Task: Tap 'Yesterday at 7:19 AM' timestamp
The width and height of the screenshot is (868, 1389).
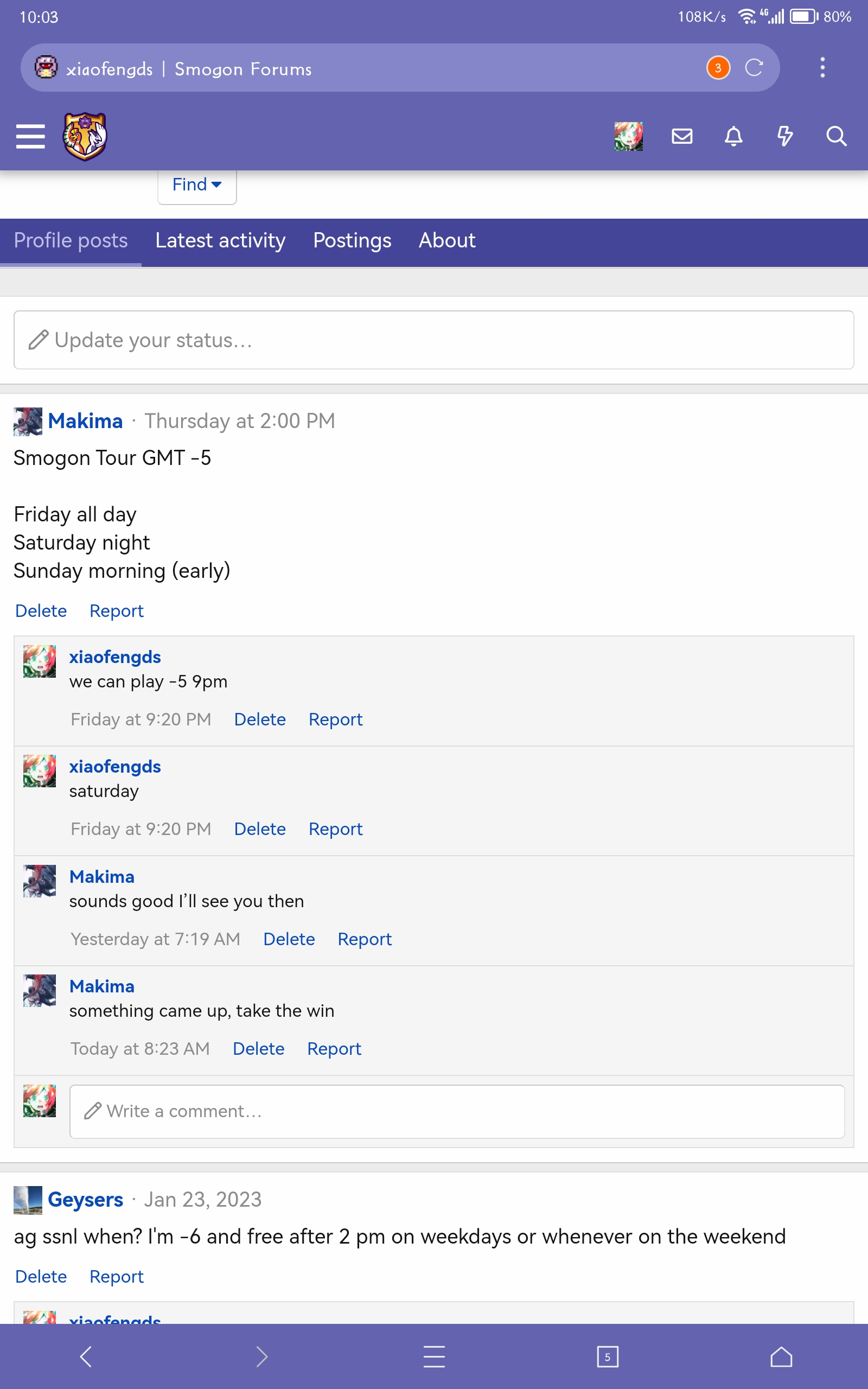Action: click(155, 939)
